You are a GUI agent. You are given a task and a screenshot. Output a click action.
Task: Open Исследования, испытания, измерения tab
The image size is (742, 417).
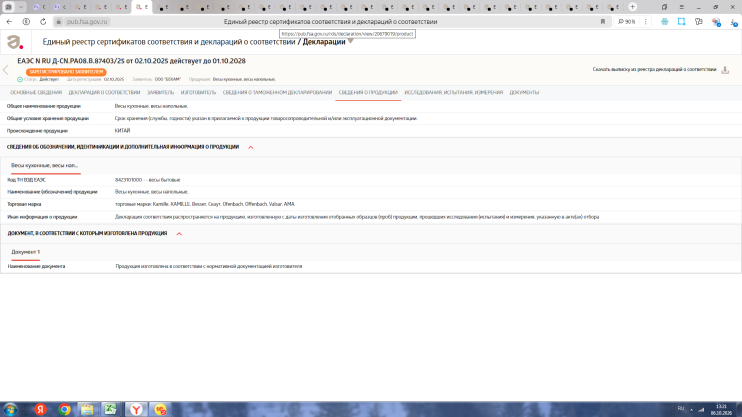coord(453,93)
